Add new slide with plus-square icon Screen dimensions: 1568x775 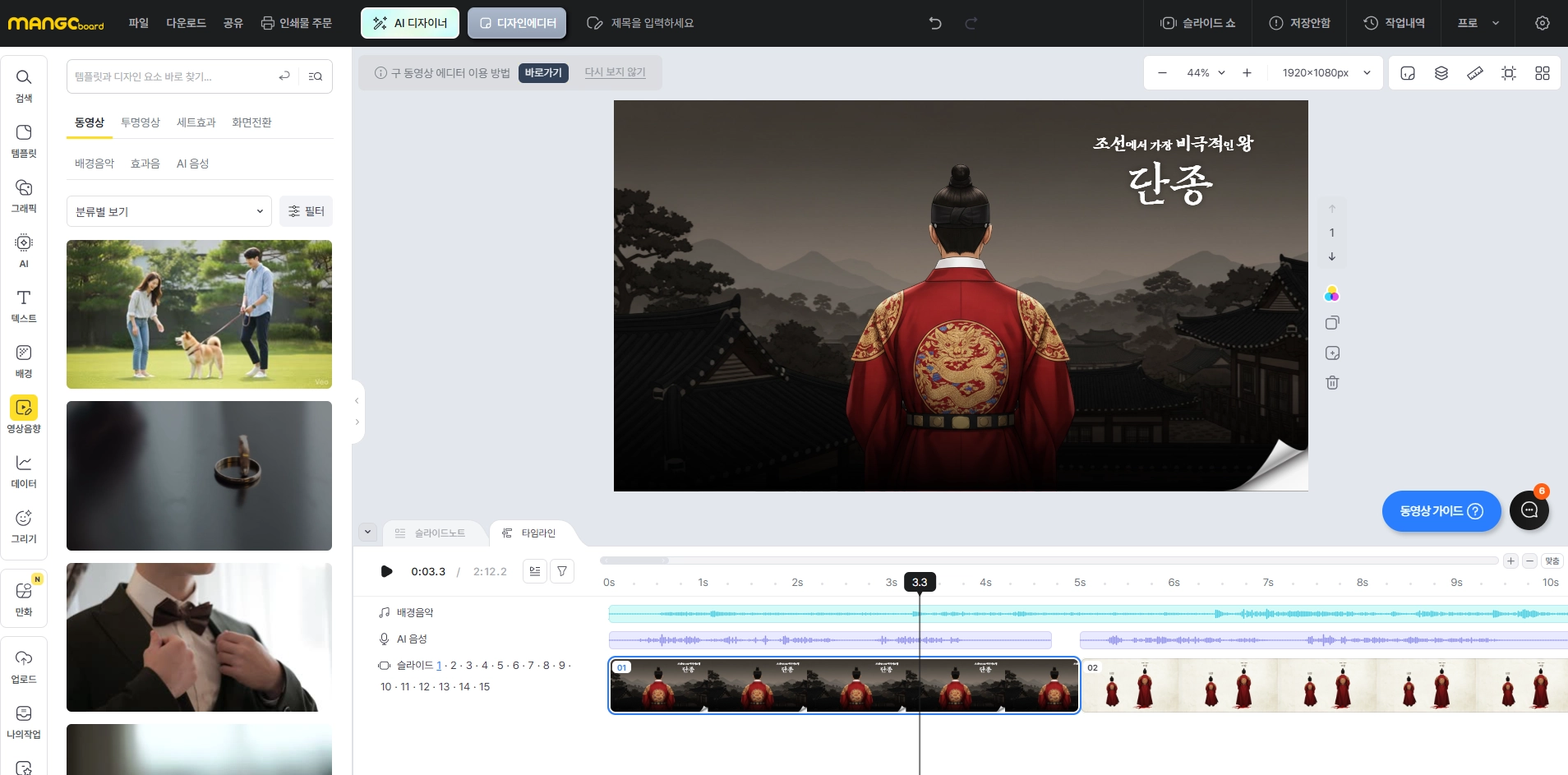click(1332, 353)
